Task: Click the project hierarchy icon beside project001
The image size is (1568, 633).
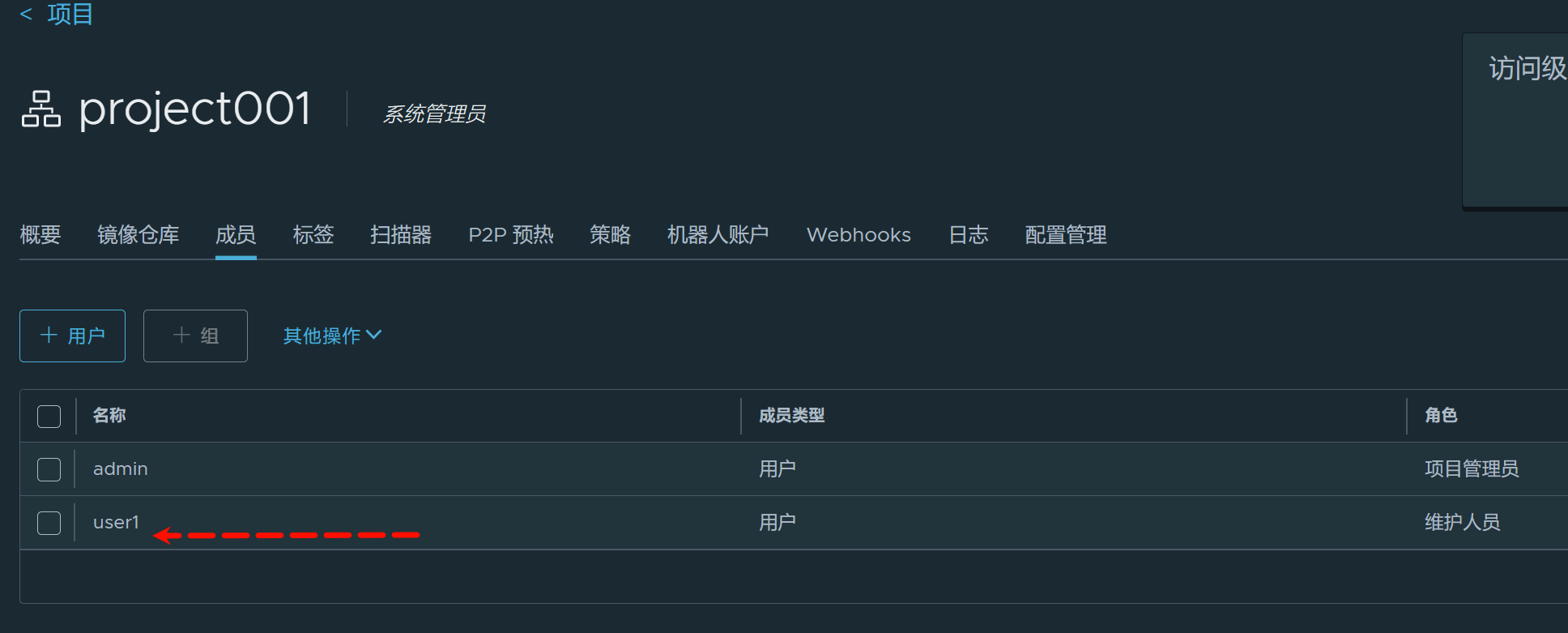Action: coord(40,109)
